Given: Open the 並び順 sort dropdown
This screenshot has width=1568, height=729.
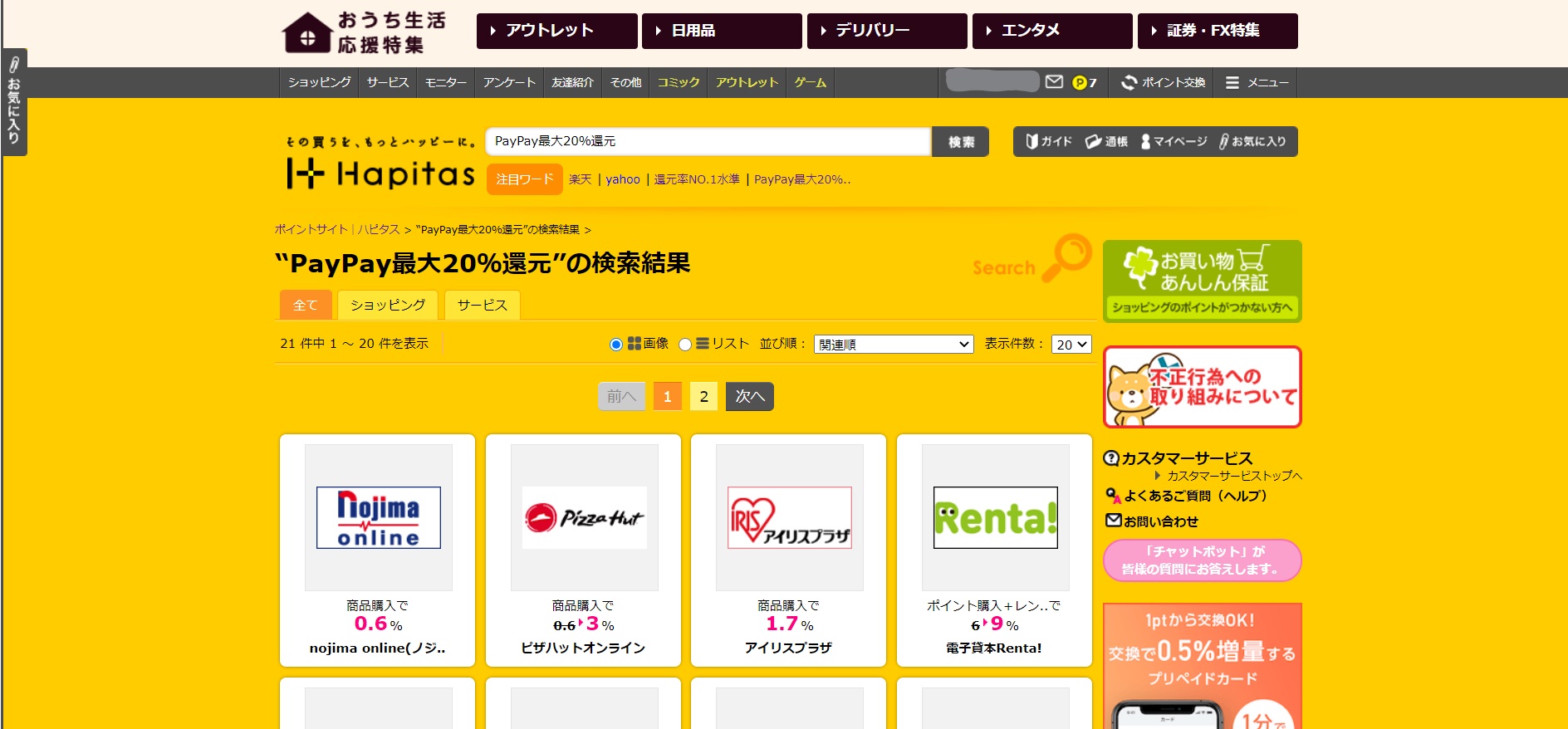Looking at the screenshot, I should pyautogui.click(x=894, y=345).
